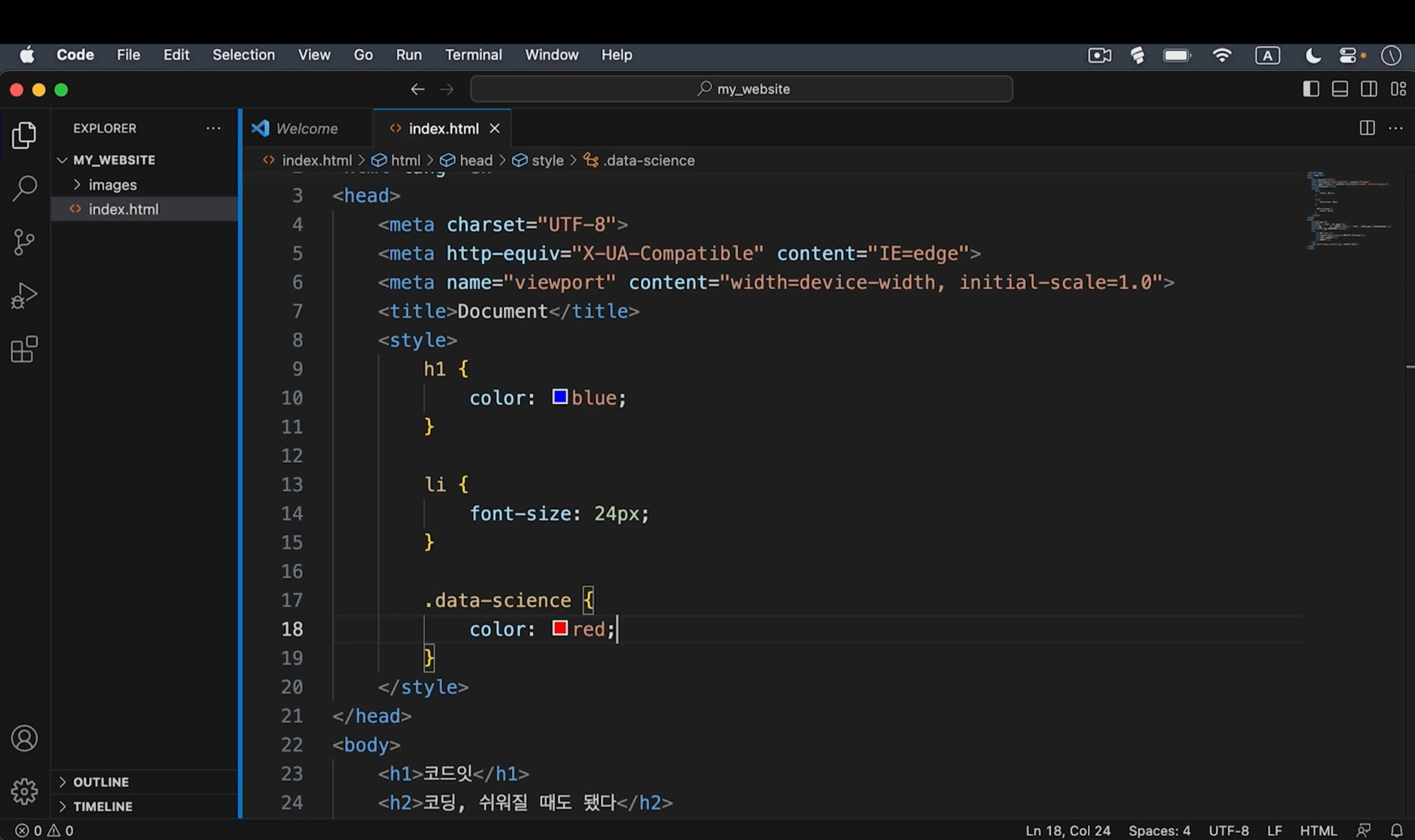Click the battery status icon
This screenshot has height=840, width=1415.
coord(1177,55)
